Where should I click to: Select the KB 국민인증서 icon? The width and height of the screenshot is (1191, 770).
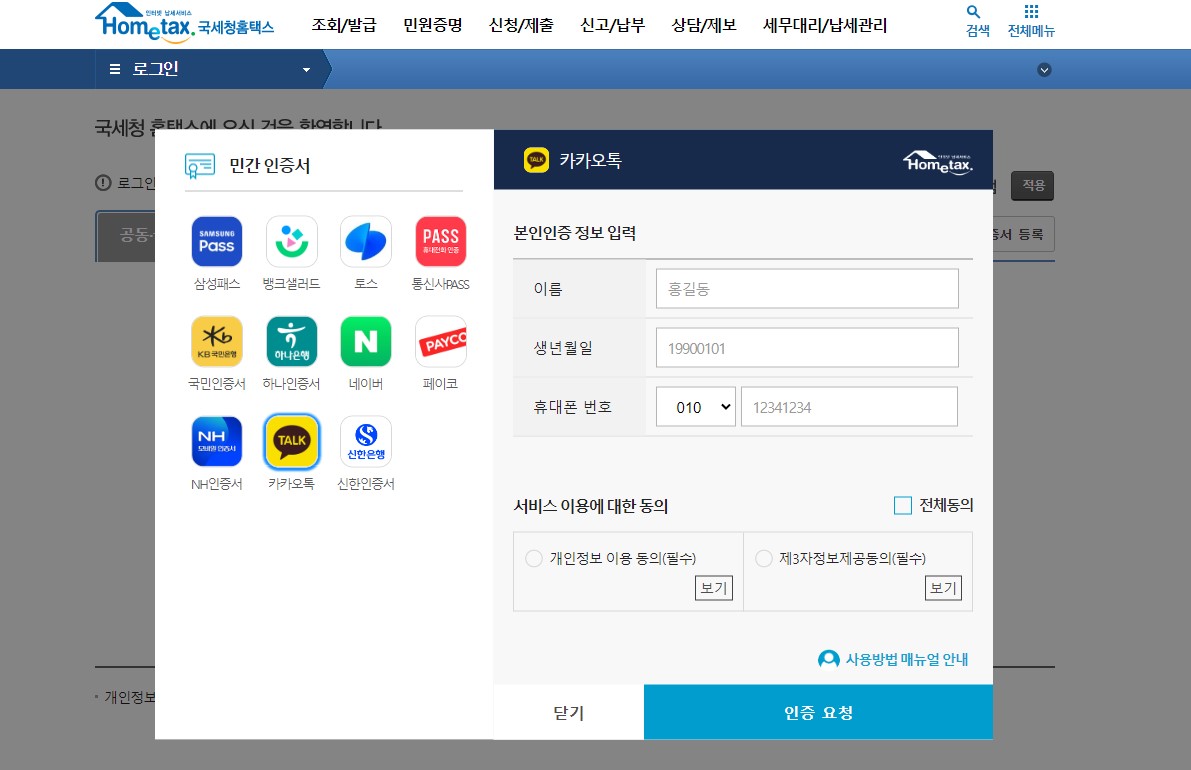coord(216,342)
